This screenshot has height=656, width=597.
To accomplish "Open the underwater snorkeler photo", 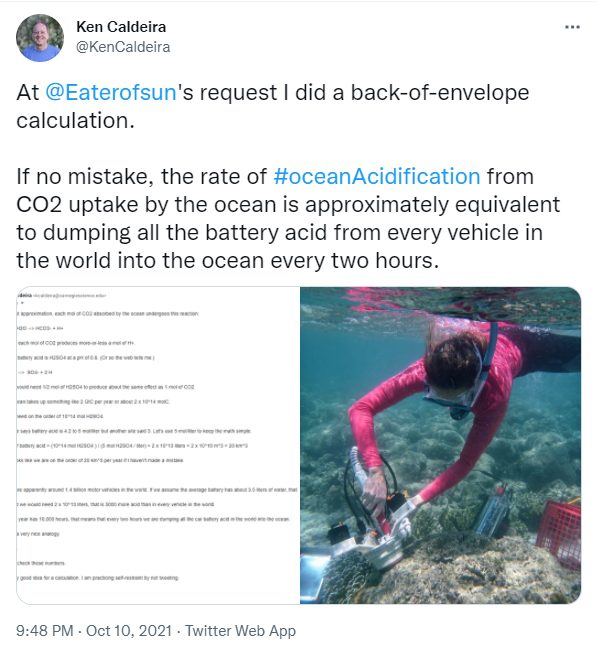I will (x=441, y=445).
